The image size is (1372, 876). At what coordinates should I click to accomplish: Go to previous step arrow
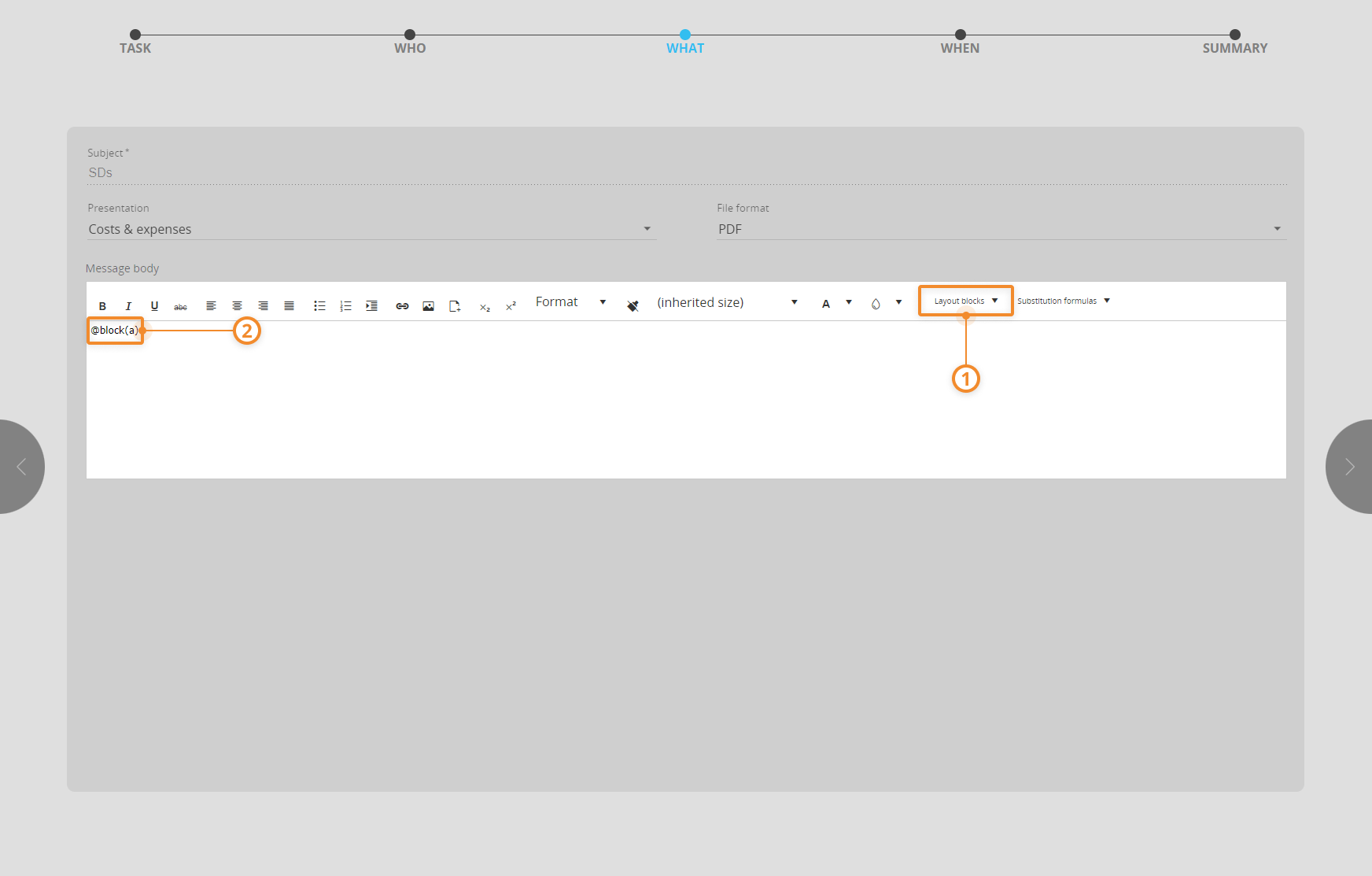(x=22, y=467)
